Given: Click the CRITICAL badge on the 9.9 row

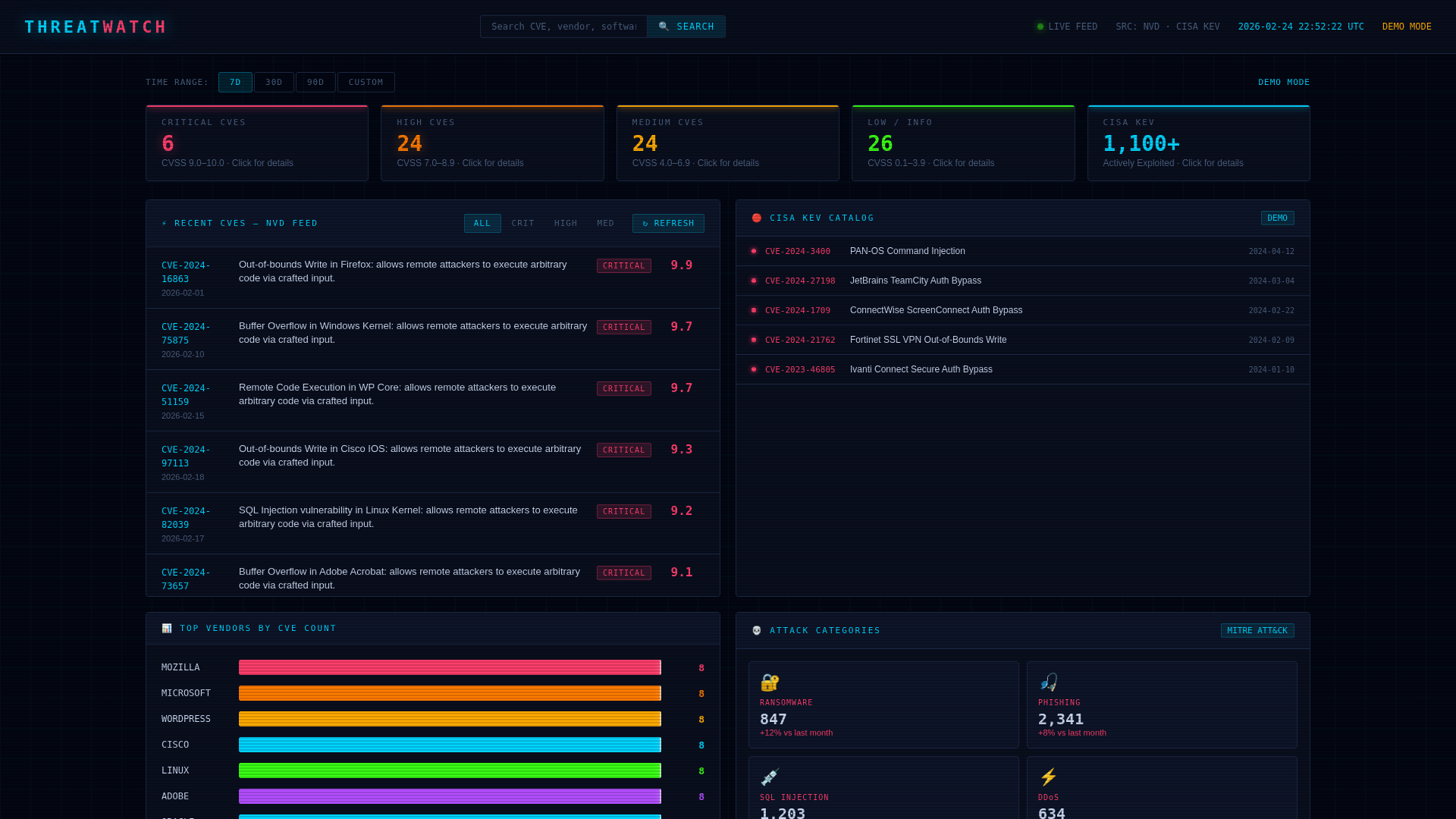Looking at the screenshot, I should pos(624,266).
